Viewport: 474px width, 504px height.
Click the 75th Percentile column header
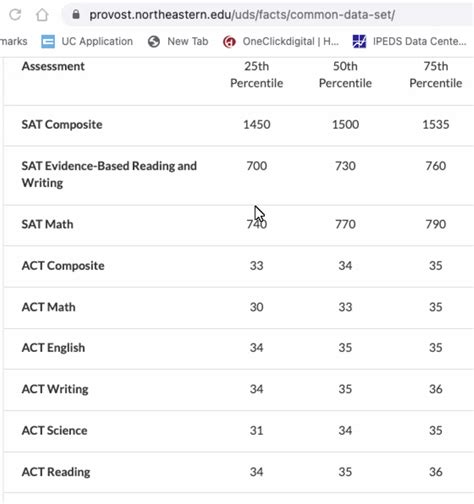tap(436, 74)
